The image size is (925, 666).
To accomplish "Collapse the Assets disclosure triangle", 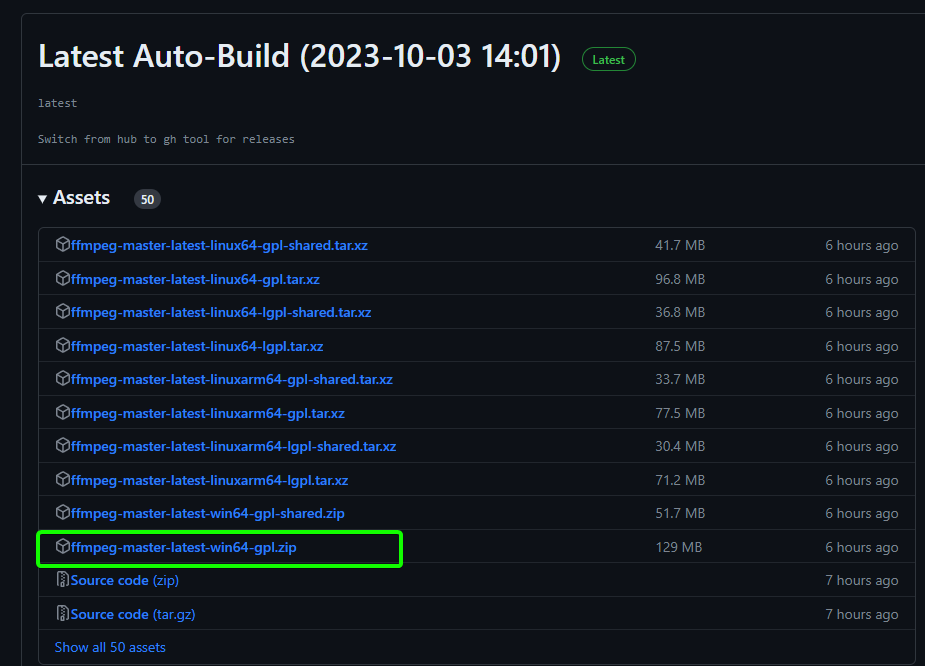I will [42, 199].
